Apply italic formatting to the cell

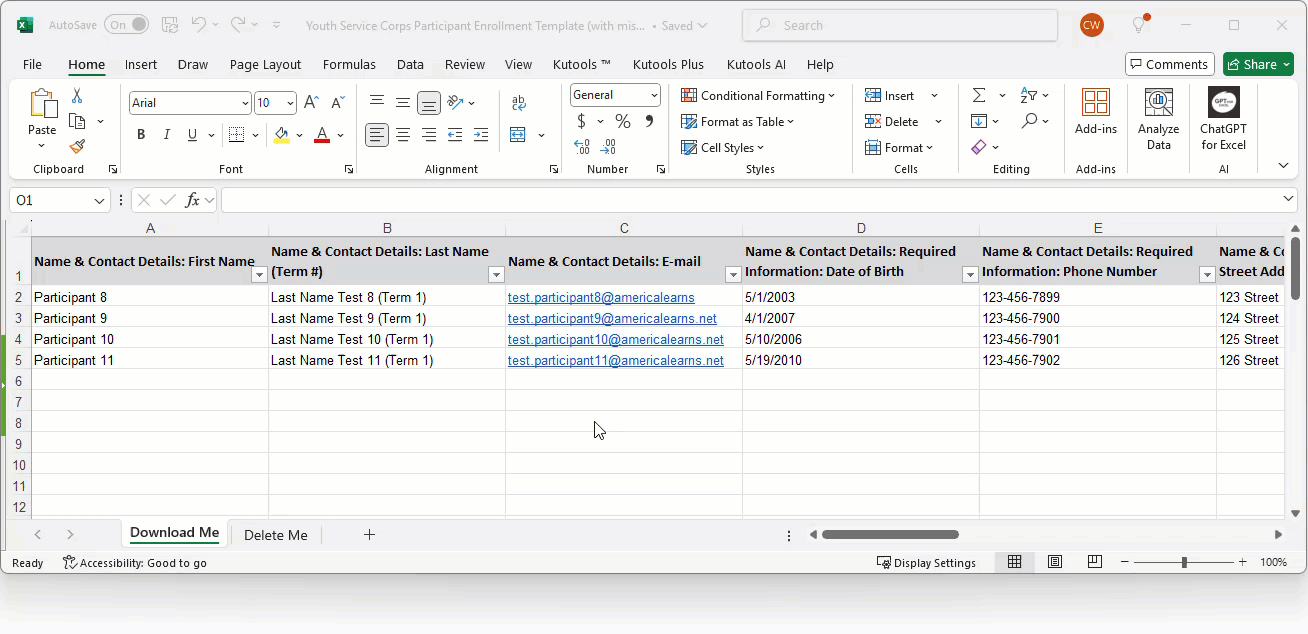[x=167, y=135]
